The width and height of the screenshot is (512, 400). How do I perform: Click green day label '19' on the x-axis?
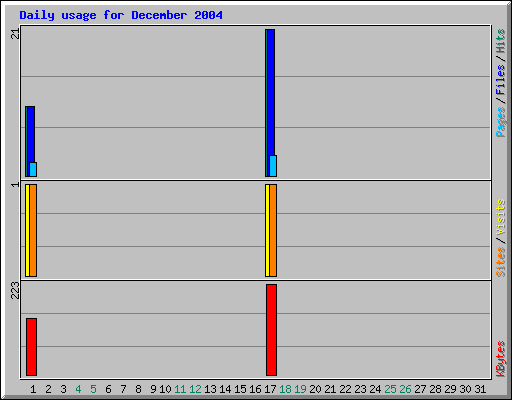point(300,389)
